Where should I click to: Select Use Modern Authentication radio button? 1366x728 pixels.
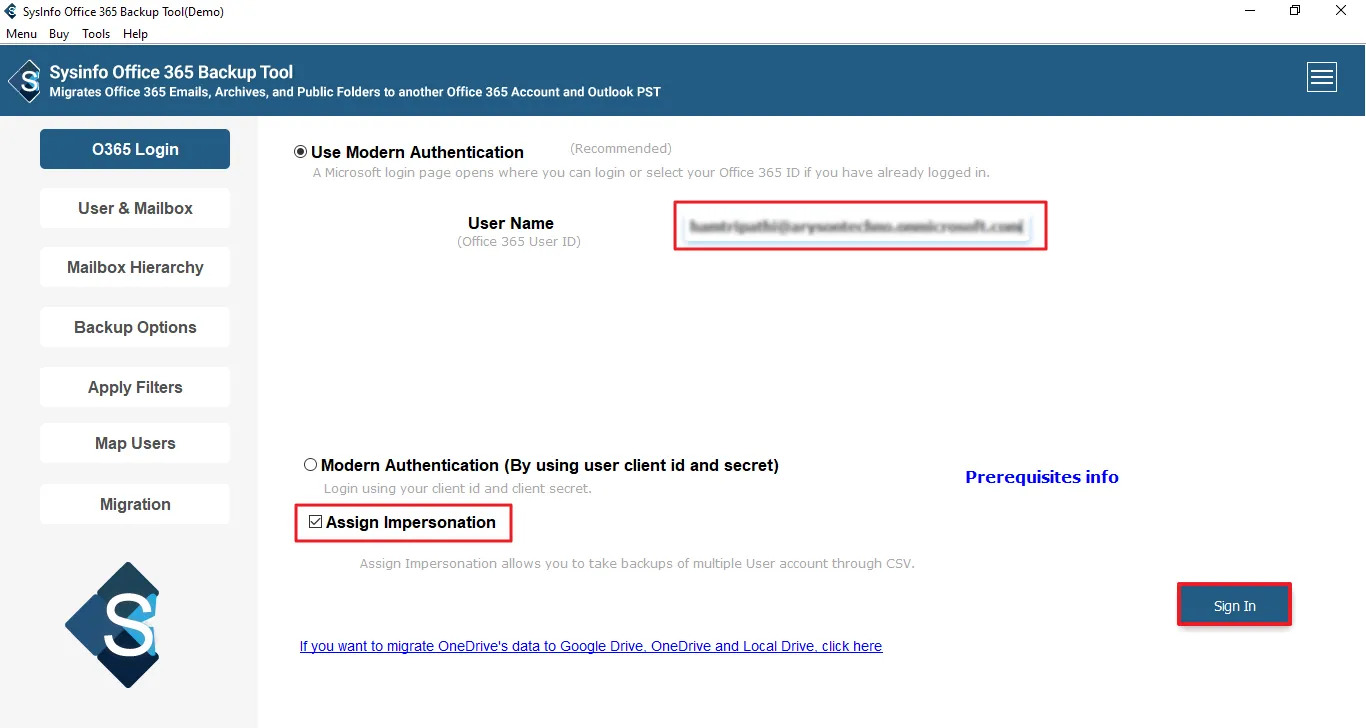click(x=300, y=152)
